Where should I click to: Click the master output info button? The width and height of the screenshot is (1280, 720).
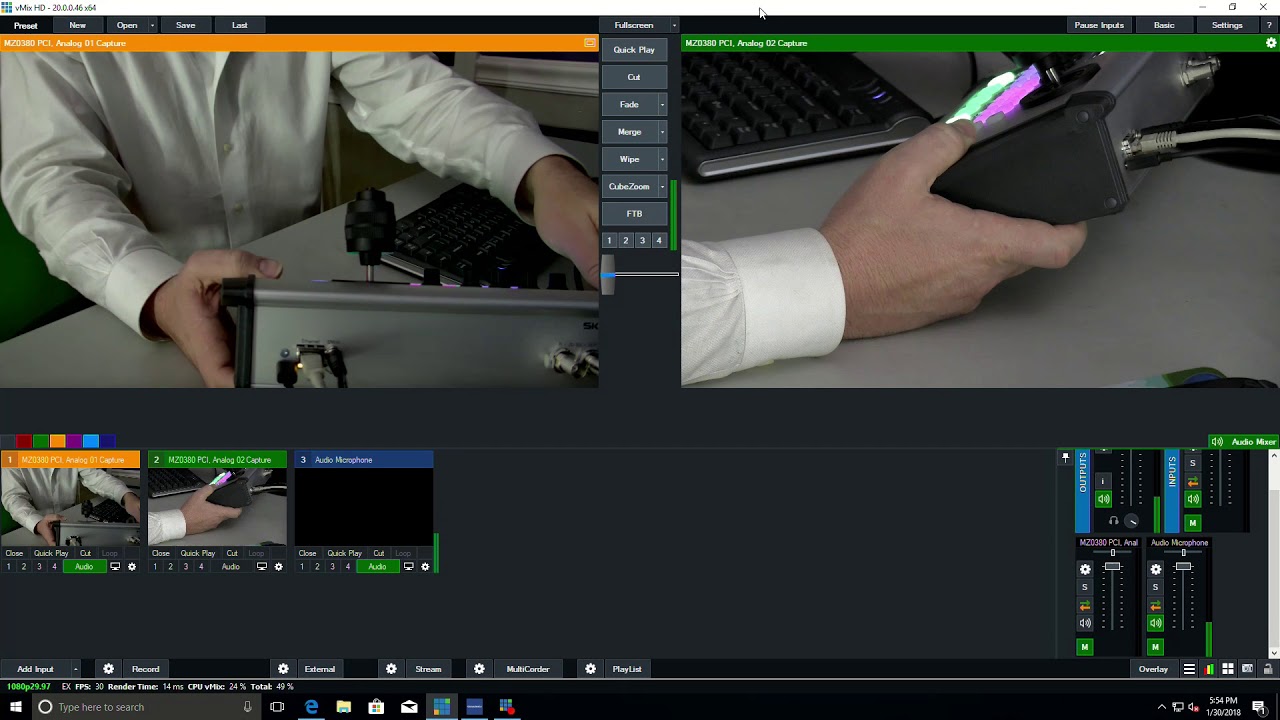coord(1103,481)
